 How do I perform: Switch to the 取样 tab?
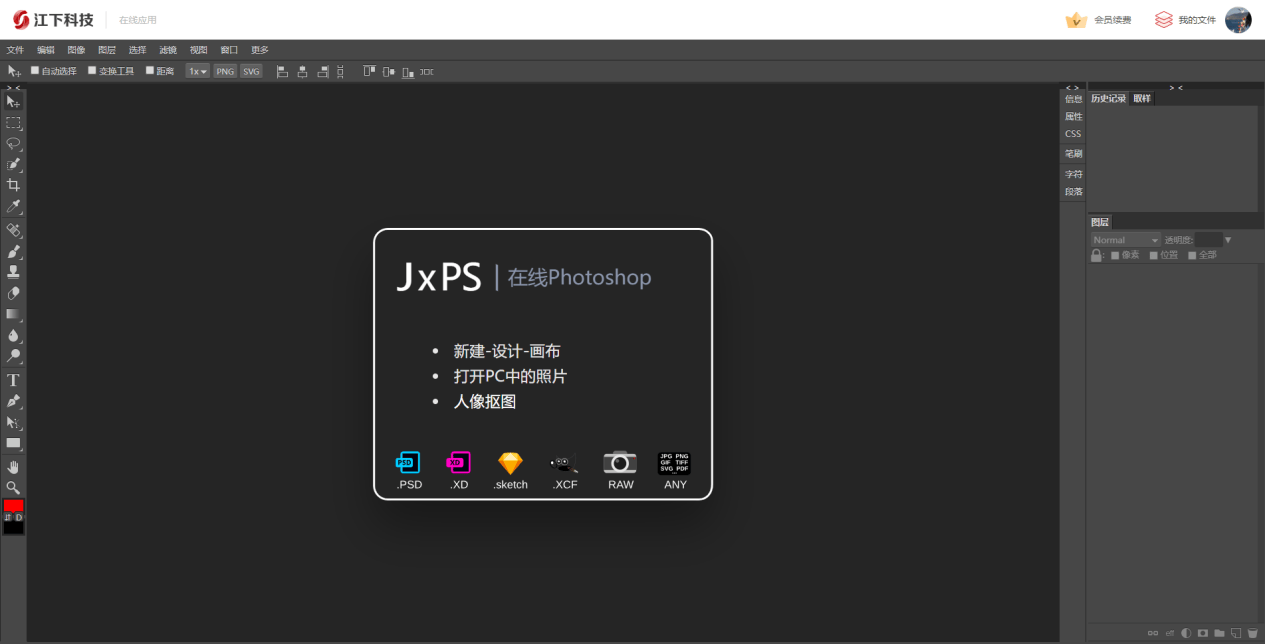pyautogui.click(x=1142, y=98)
